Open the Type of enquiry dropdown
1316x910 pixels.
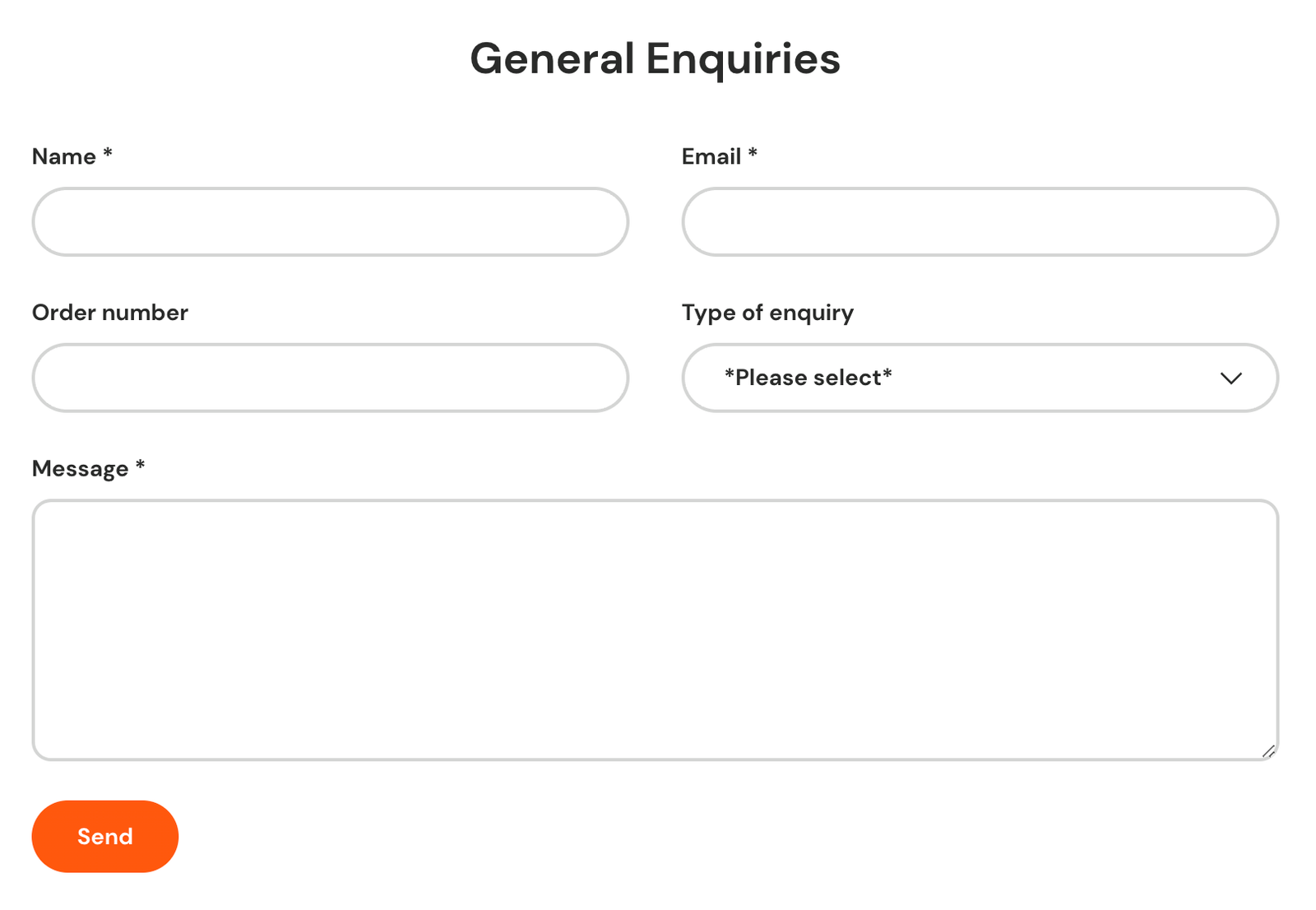pos(979,378)
